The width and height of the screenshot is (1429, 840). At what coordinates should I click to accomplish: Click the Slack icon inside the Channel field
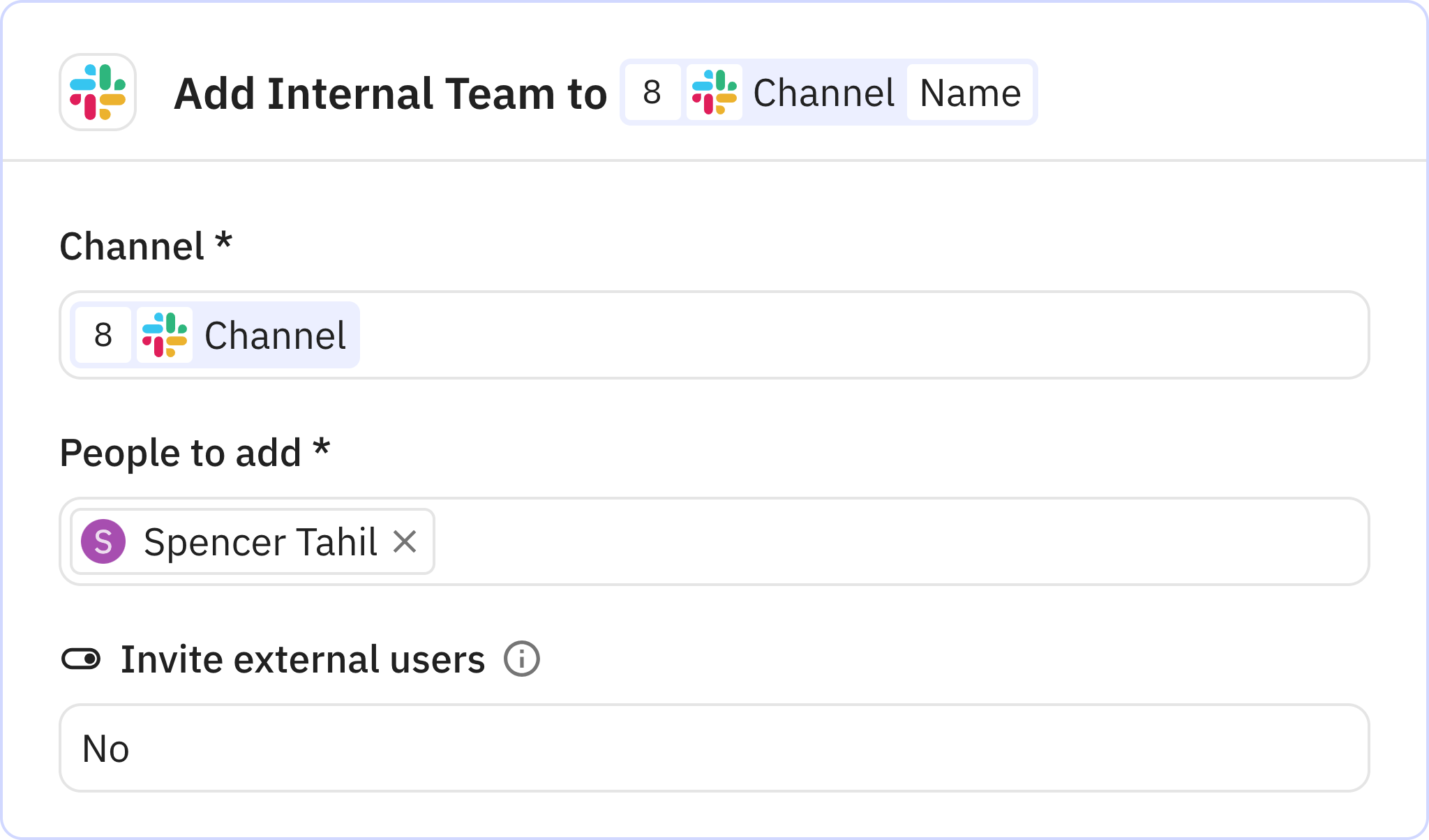click(x=165, y=336)
